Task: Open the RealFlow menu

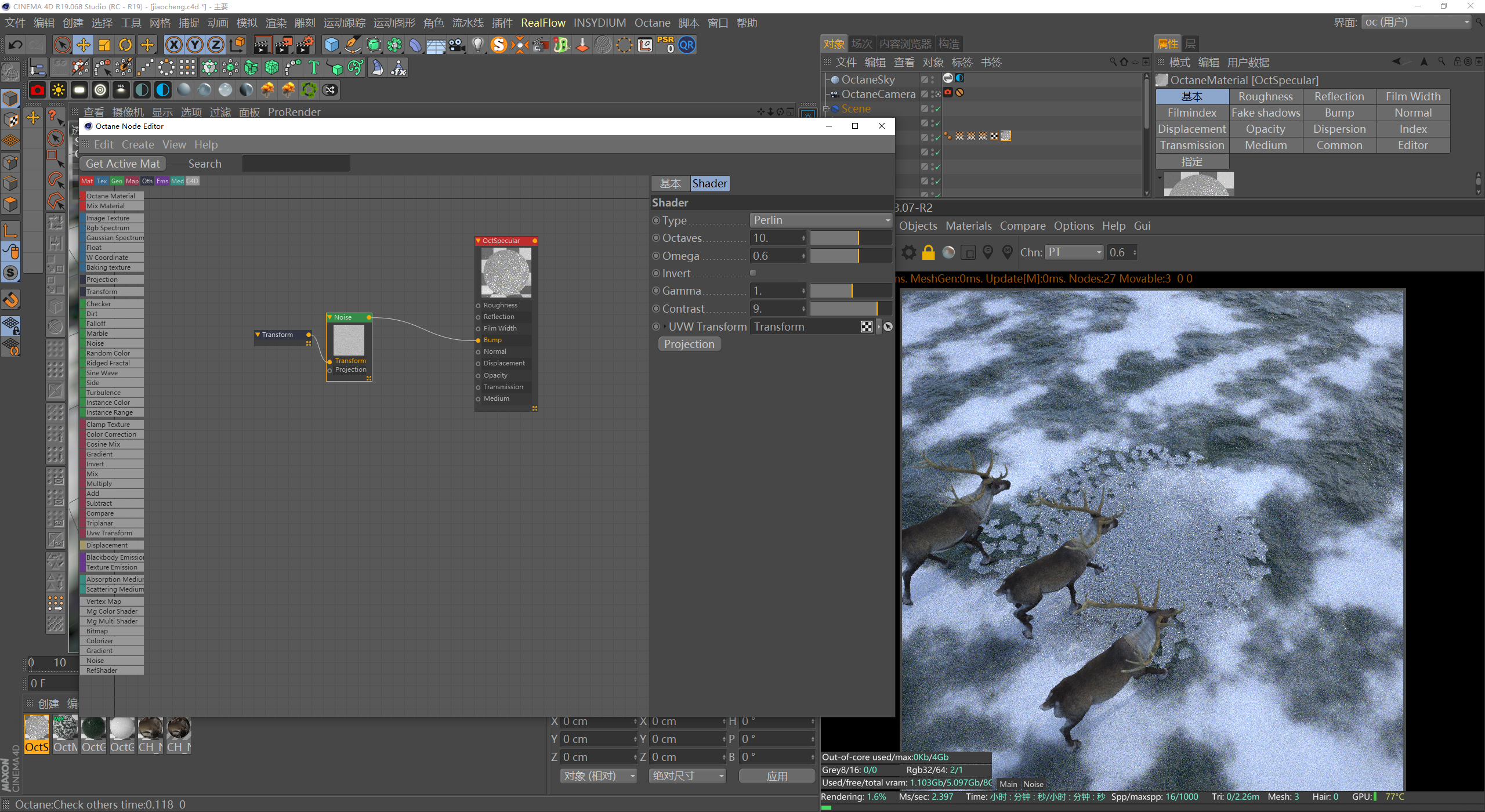Action: pyautogui.click(x=543, y=23)
